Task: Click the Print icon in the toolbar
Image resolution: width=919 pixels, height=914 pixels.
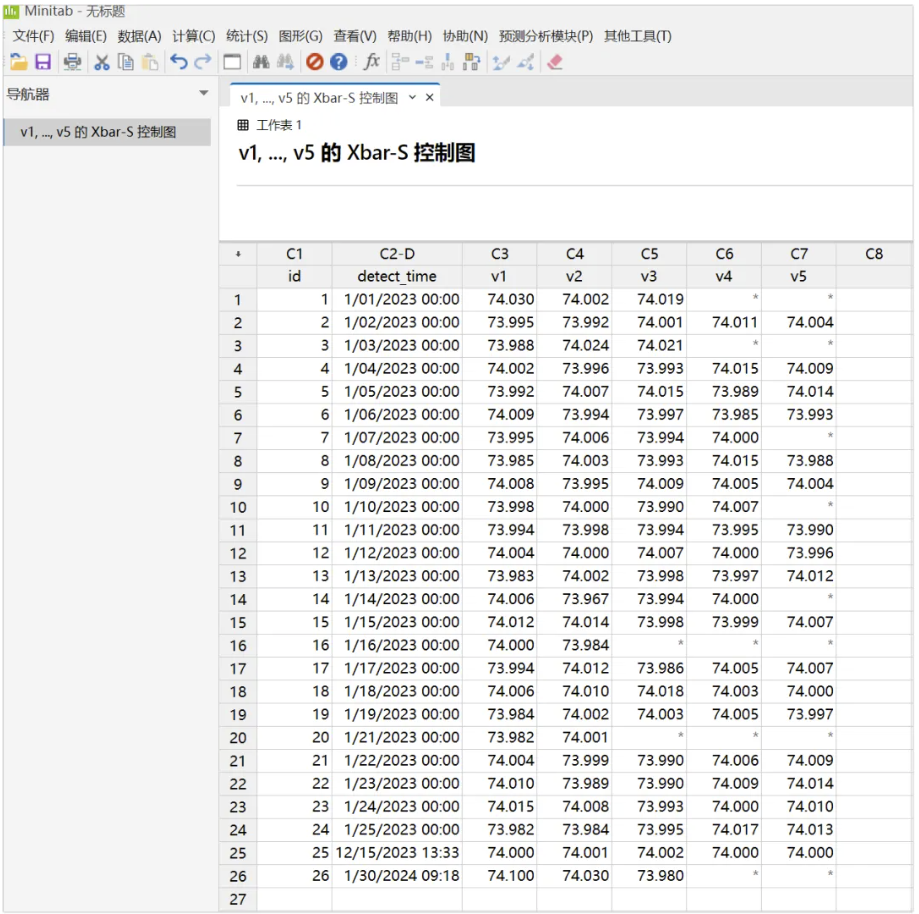Action: tap(72, 62)
